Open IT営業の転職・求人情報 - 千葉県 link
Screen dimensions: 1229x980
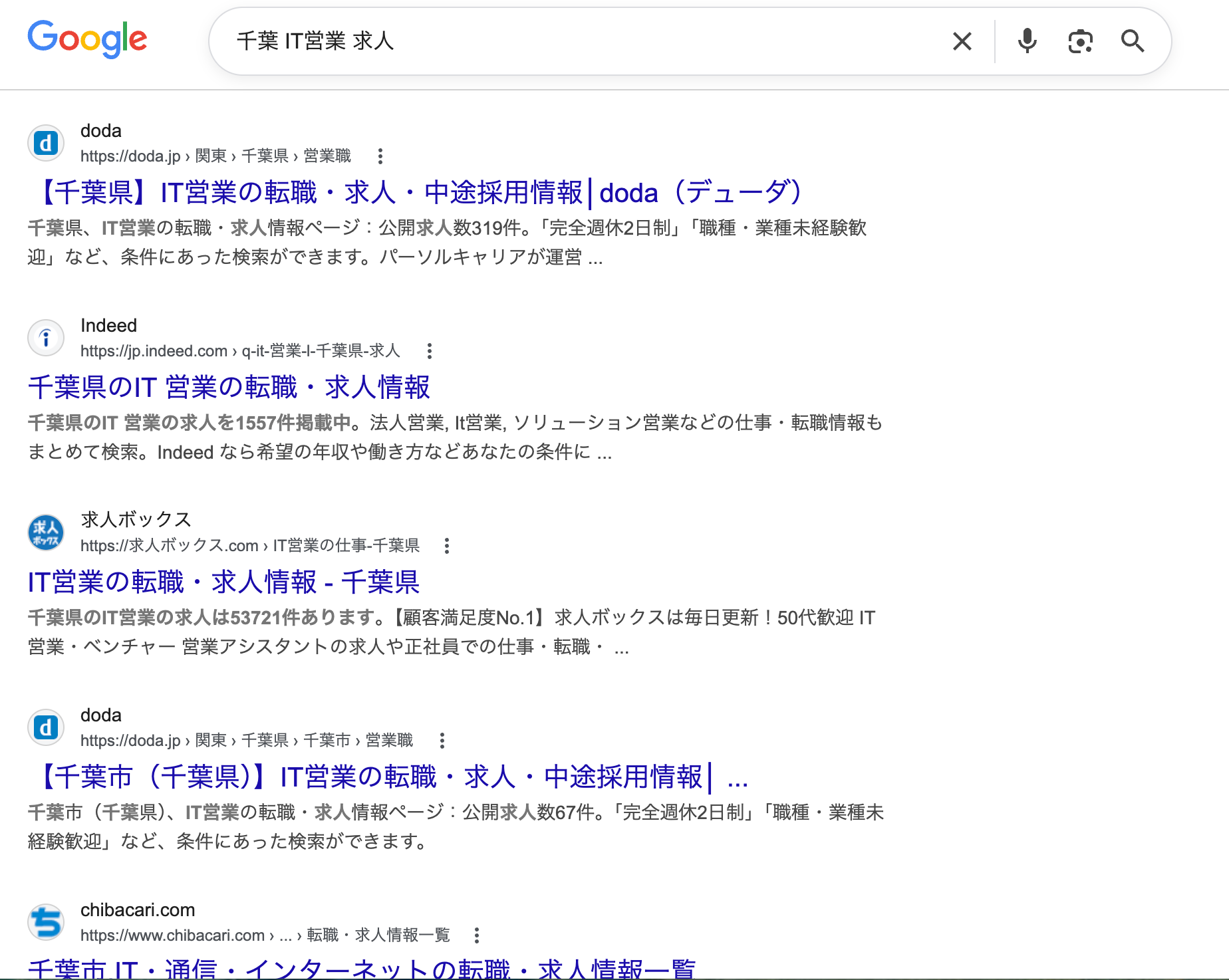tap(223, 582)
